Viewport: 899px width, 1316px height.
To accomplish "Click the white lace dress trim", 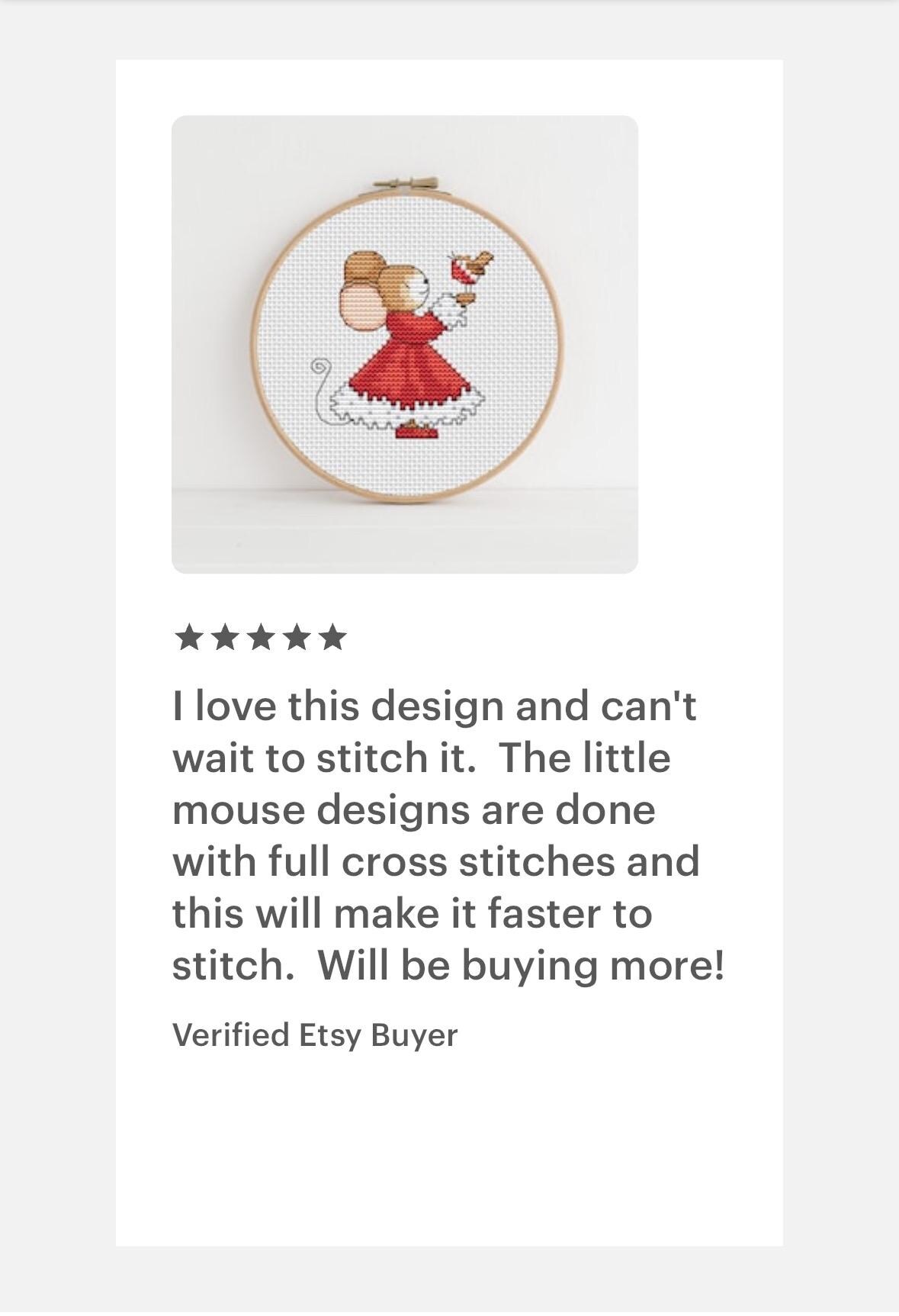I will [x=408, y=406].
